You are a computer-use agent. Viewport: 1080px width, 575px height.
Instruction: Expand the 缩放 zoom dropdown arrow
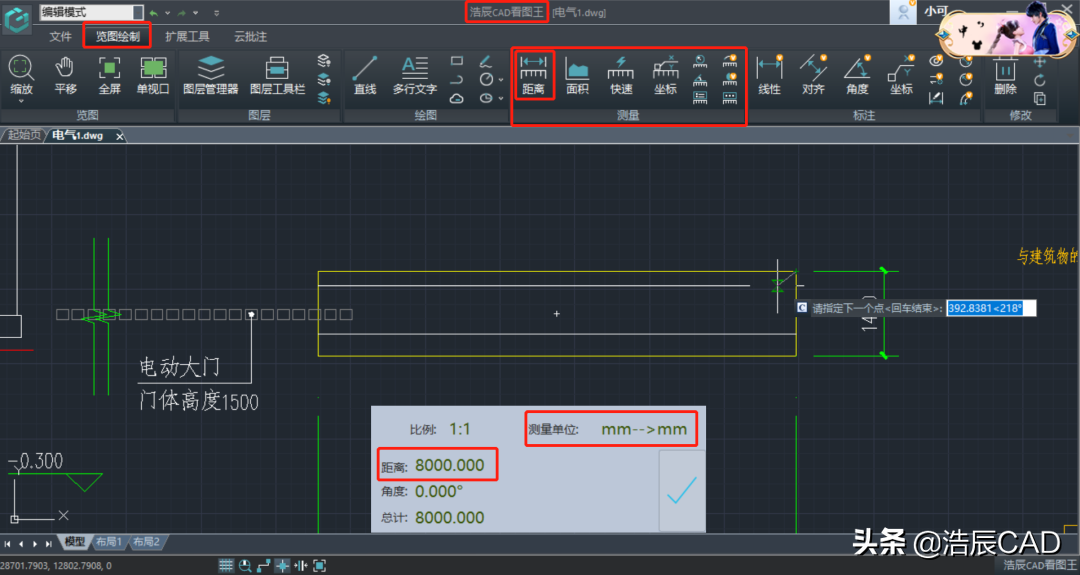pyautogui.click(x=21, y=101)
